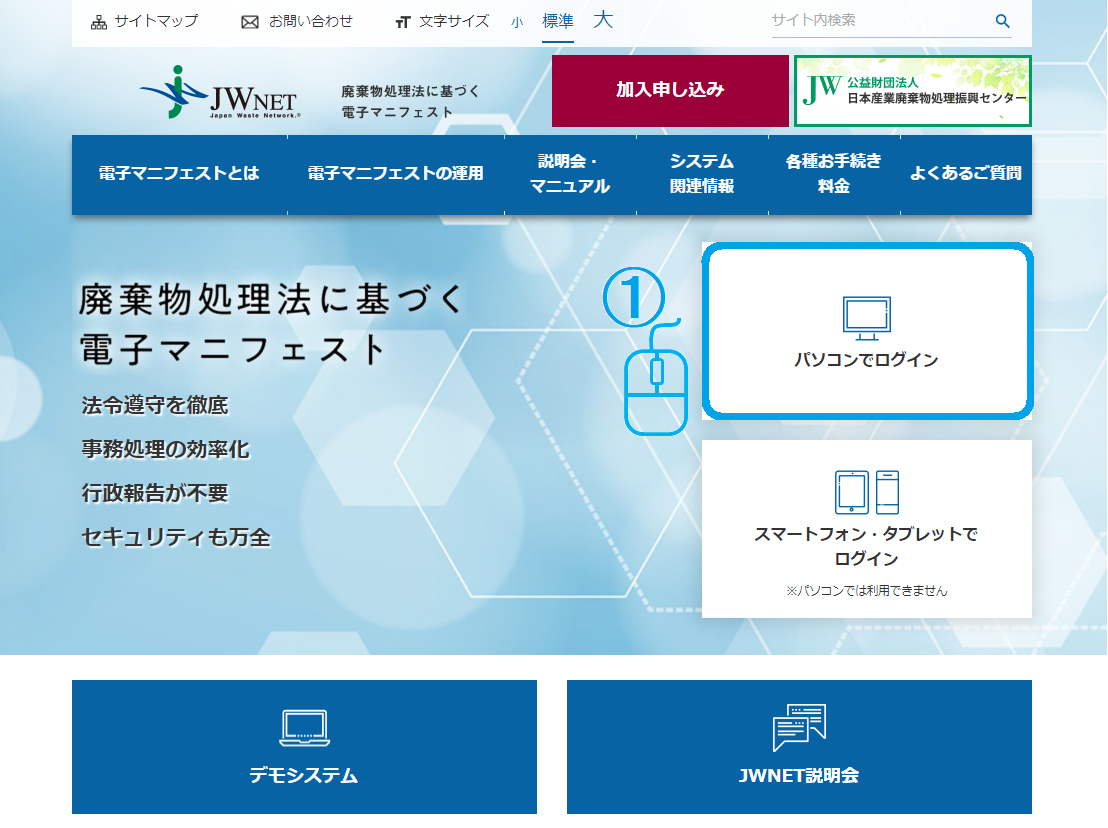1108x828 pixels.
Task: Click the laptop demo system icon
Action: [x=304, y=728]
